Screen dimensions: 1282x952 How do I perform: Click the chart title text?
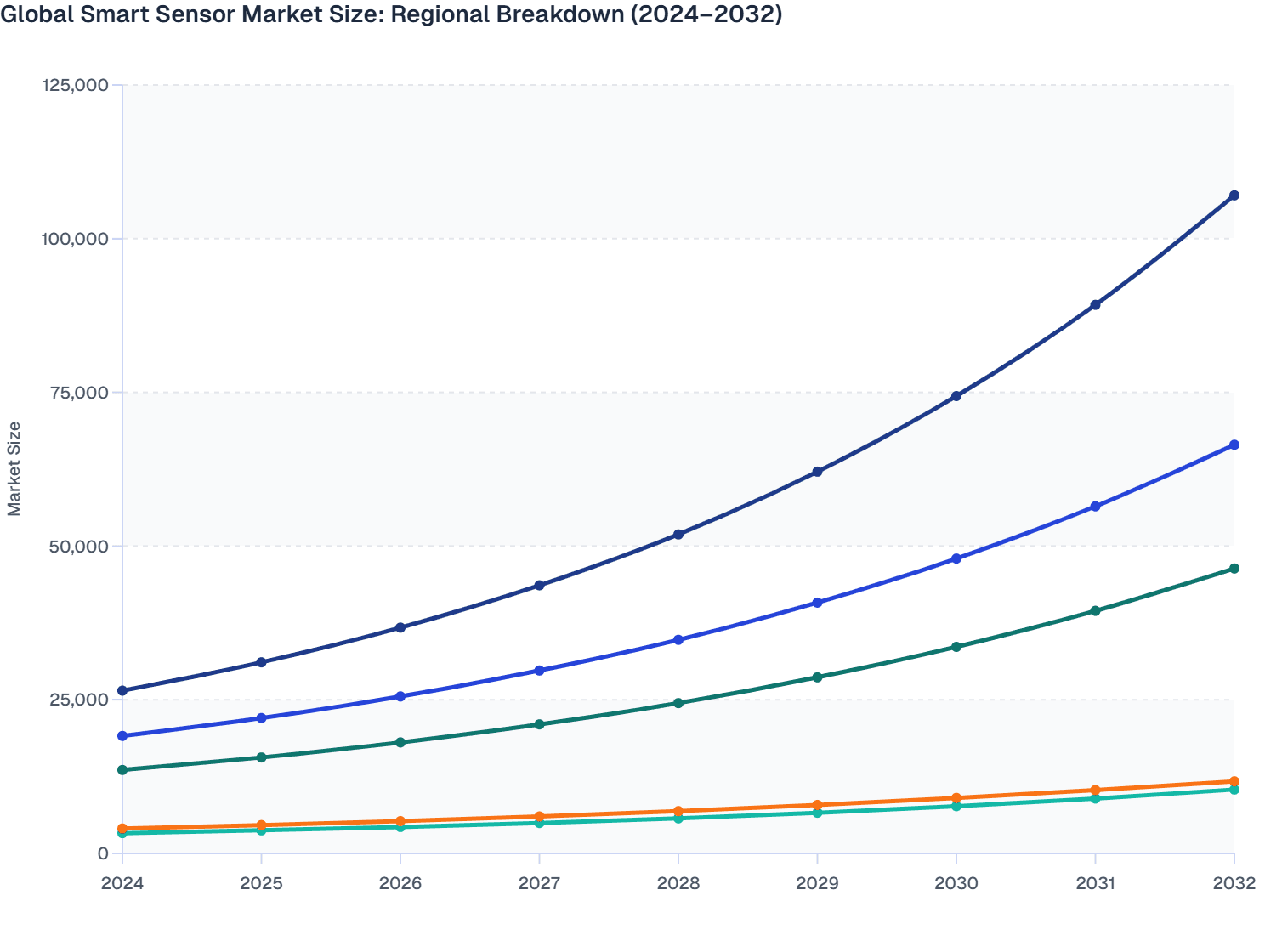(x=394, y=14)
